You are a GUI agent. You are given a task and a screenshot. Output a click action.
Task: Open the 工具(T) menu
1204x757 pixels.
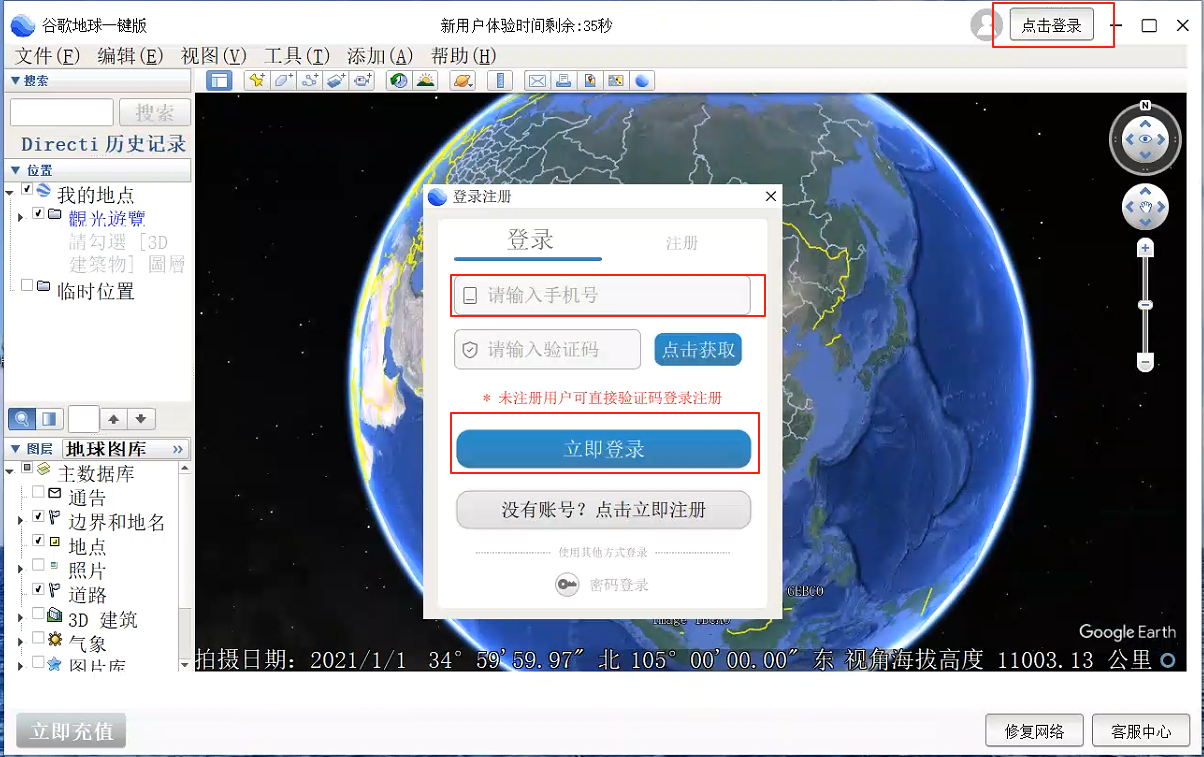click(297, 56)
